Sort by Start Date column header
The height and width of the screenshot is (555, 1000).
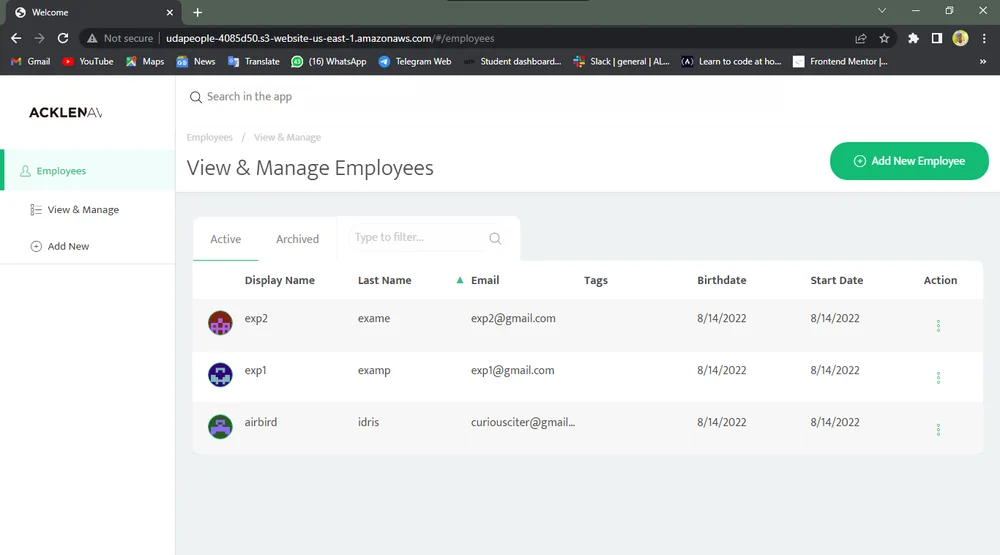tap(836, 280)
